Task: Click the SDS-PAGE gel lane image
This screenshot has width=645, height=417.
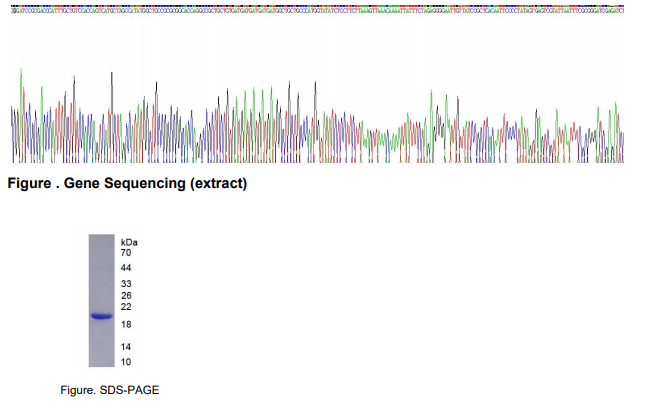Action: 102,300
